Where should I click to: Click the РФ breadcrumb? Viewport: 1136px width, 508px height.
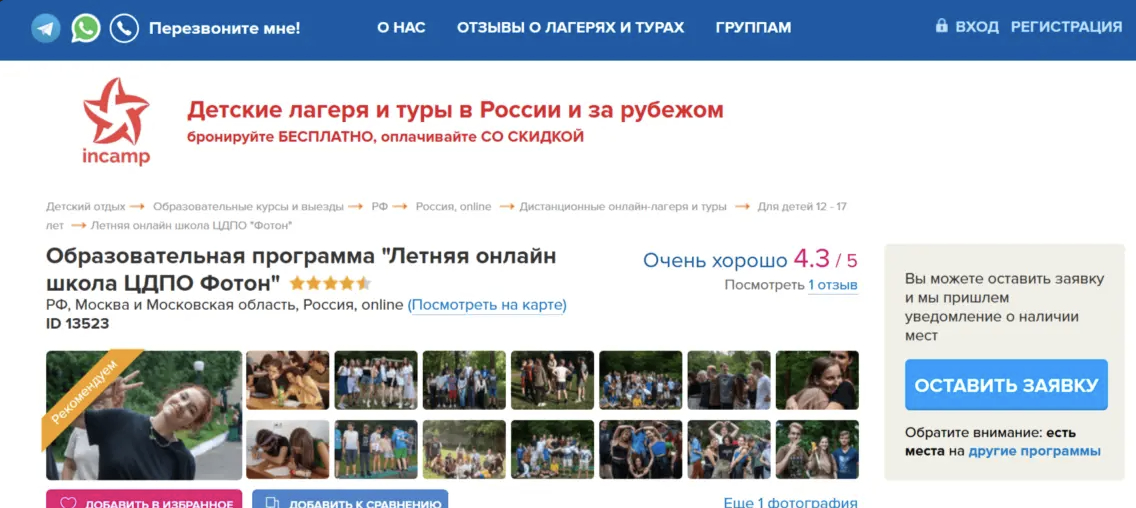pyautogui.click(x=380, y=207)
